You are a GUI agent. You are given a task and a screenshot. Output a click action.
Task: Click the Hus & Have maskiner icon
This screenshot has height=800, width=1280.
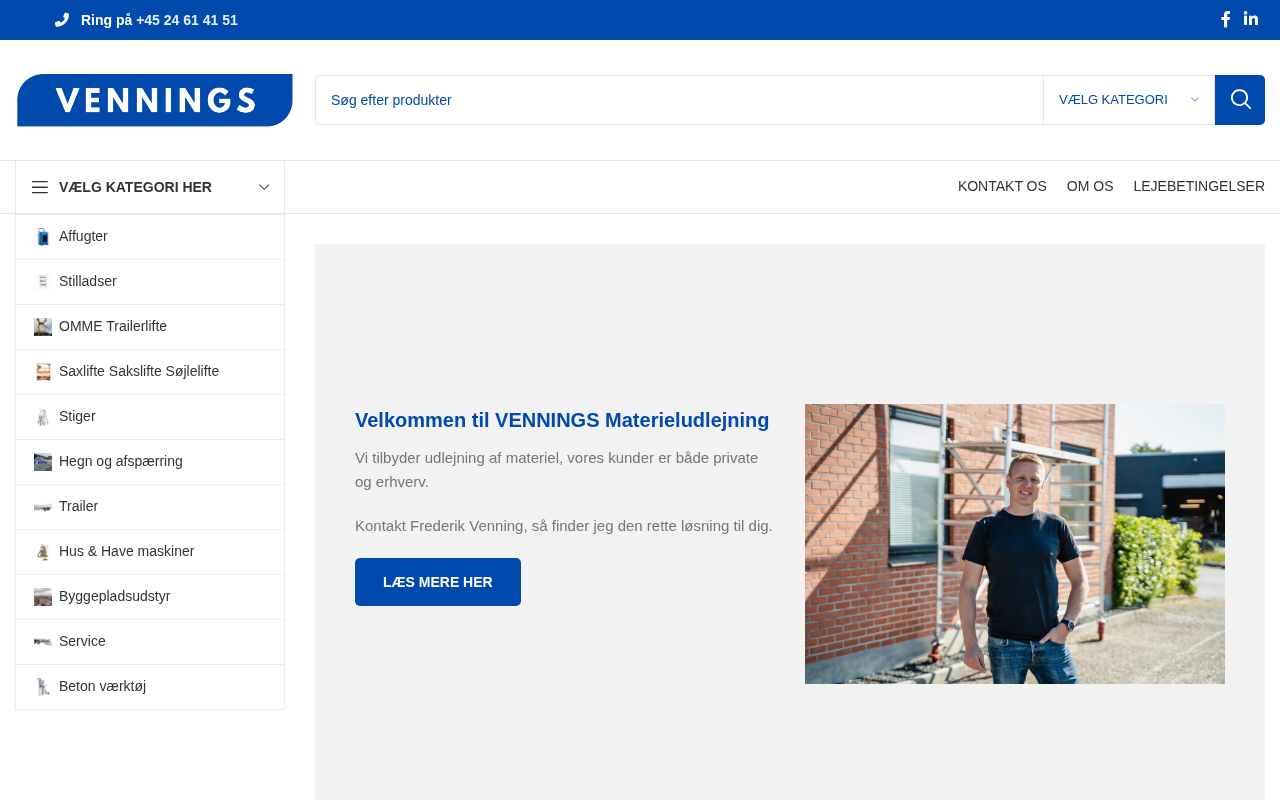(43, 552)
